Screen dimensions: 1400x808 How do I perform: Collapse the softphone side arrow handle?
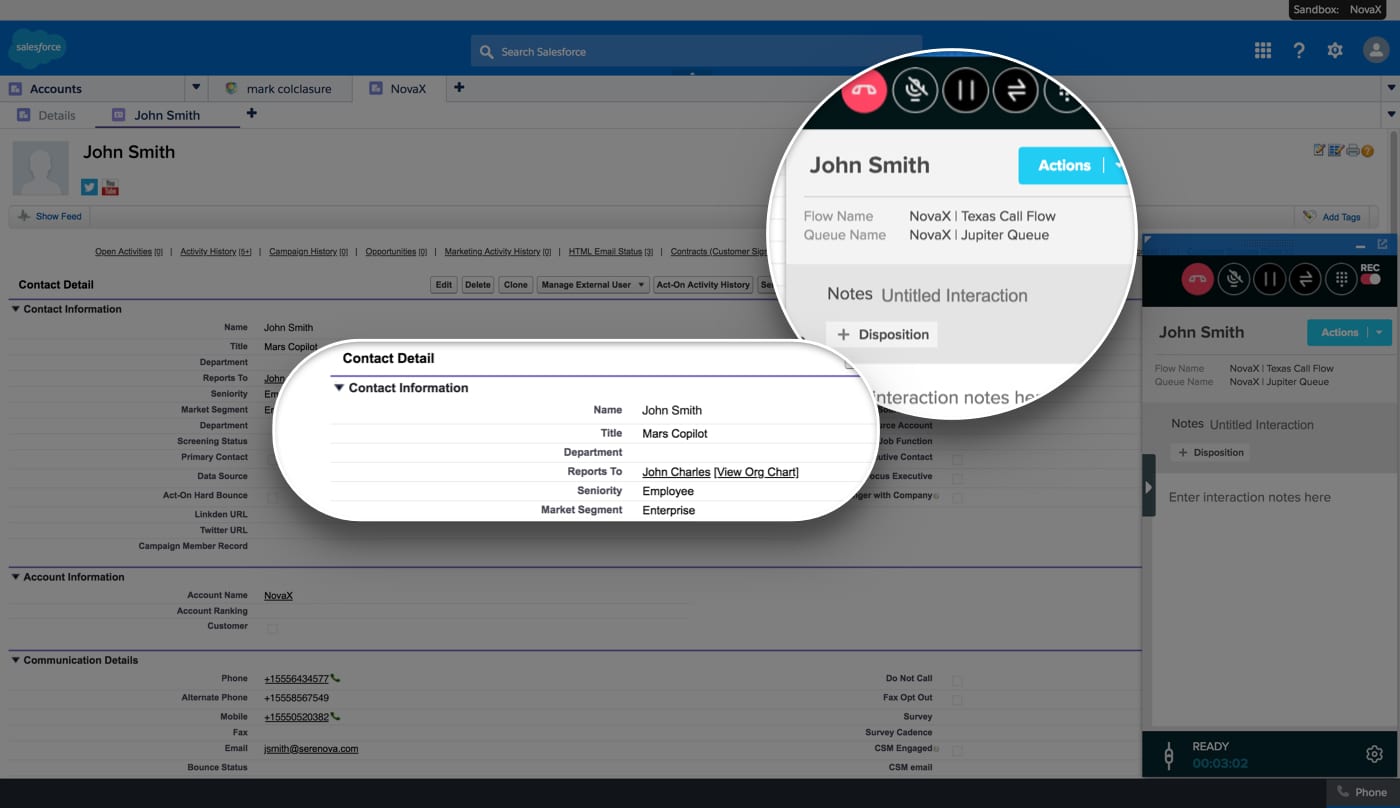pos(1149,485)
